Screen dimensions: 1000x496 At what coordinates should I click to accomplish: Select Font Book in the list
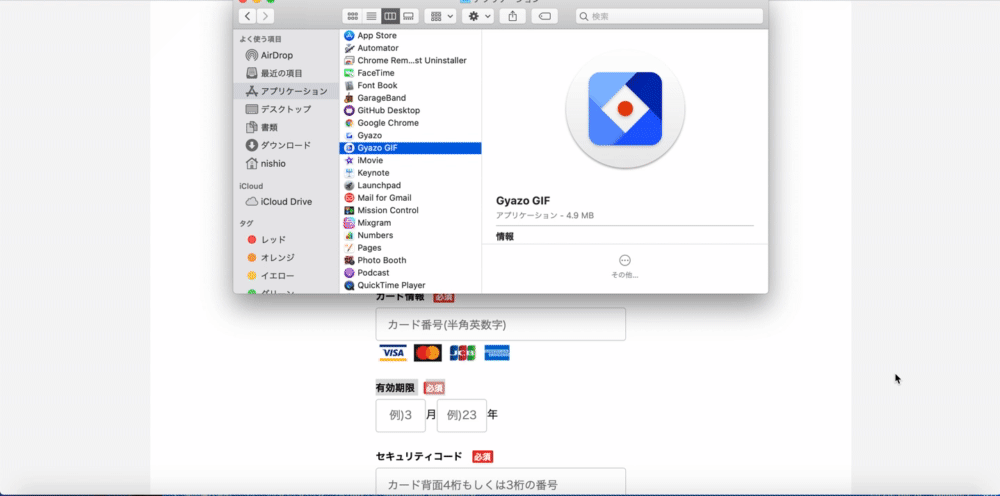[x=410, y=85]
